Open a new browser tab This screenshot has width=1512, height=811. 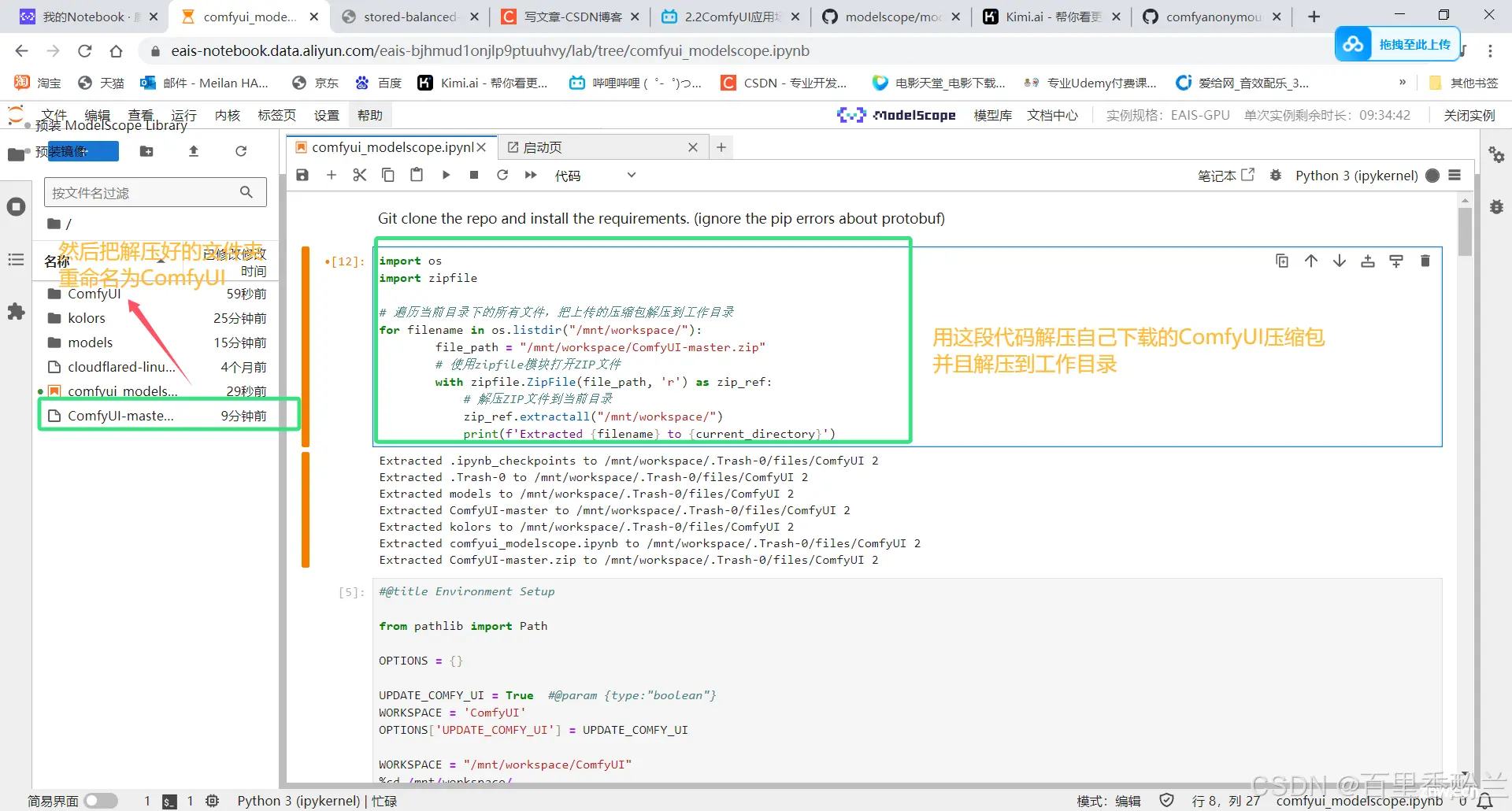[1314, 17]
